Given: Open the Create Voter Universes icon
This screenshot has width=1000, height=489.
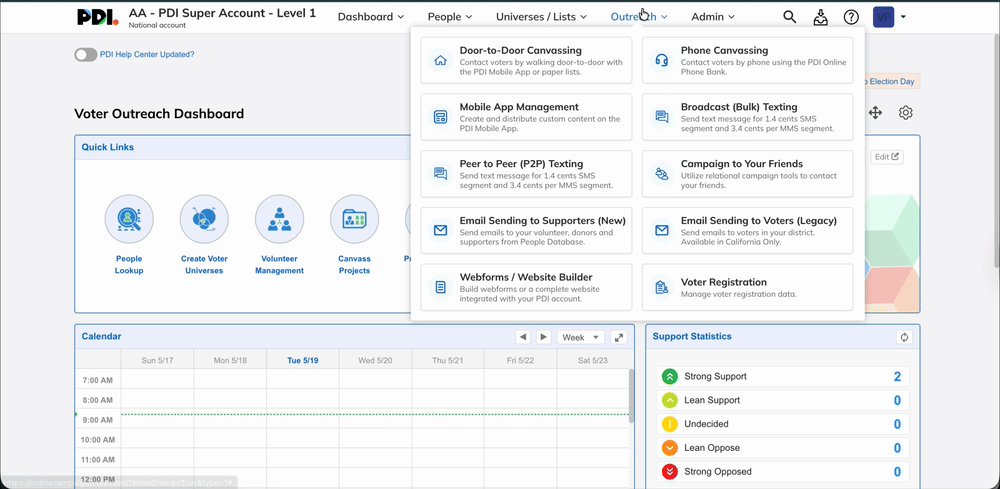Looking at the screenshot, I should pos(204,219).
